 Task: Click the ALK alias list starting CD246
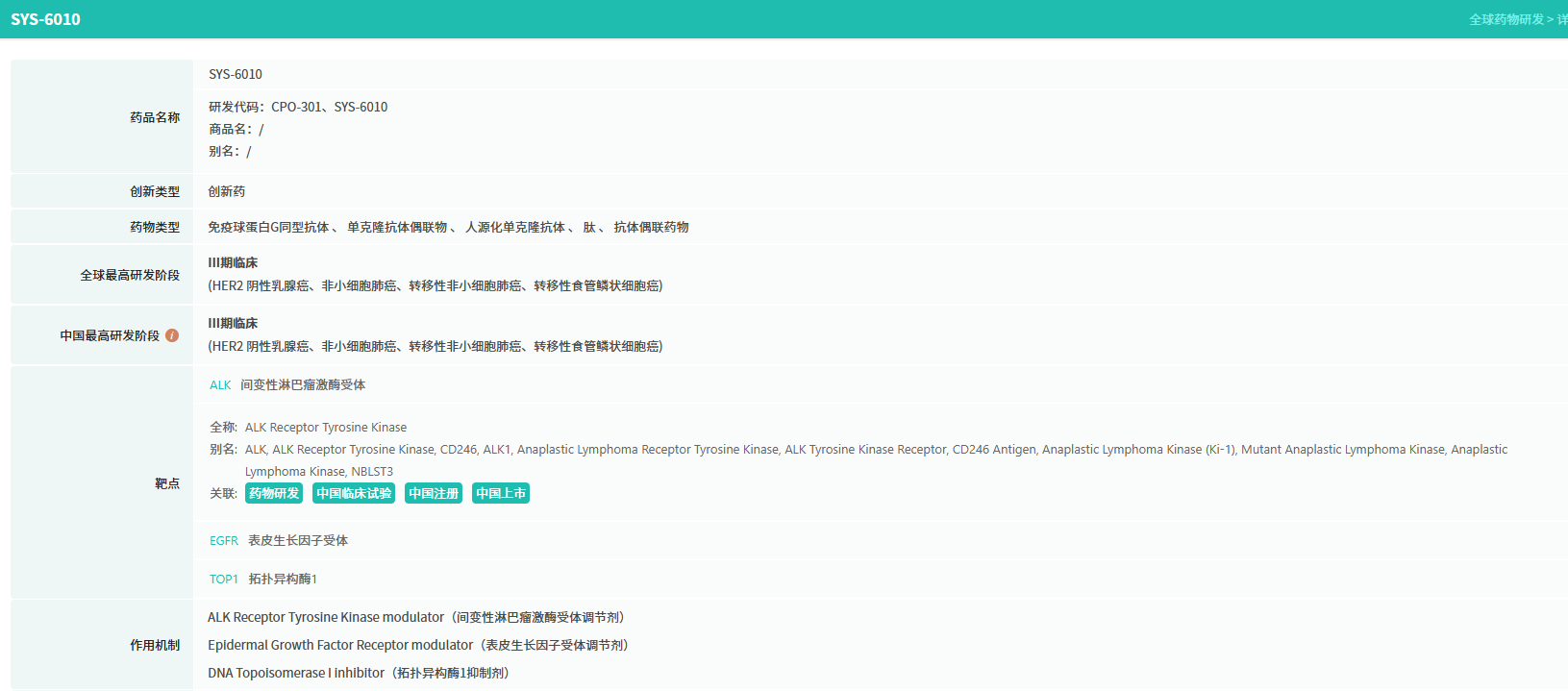(876, 460)
